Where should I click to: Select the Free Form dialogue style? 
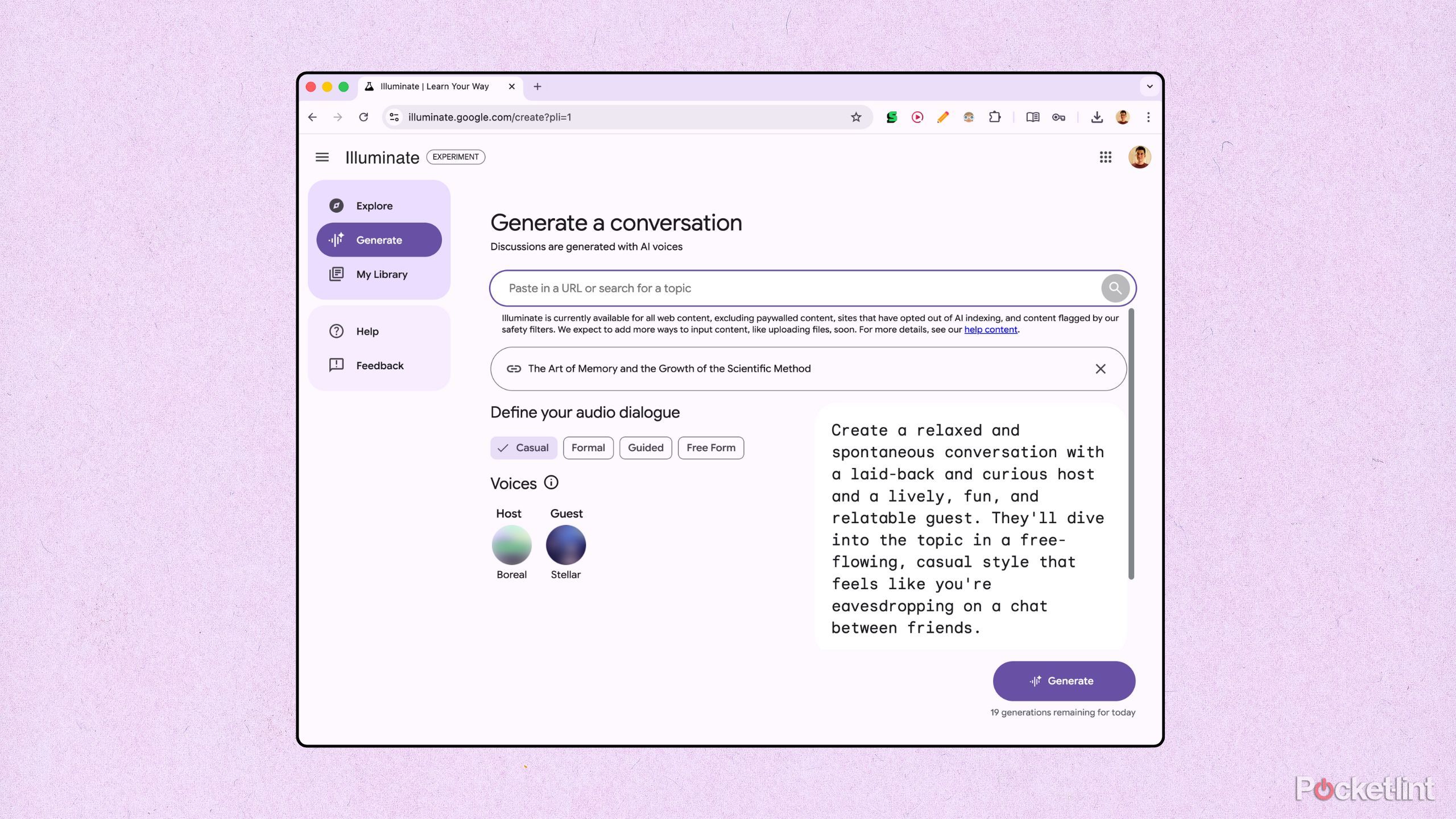coord(711,448)
